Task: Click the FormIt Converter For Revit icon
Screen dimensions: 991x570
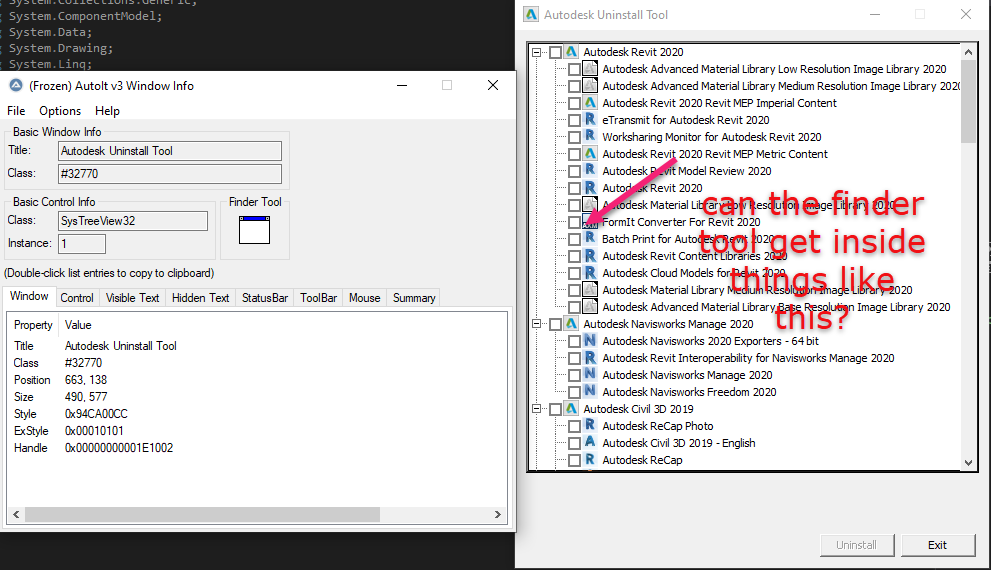Action: click(590, 222)
